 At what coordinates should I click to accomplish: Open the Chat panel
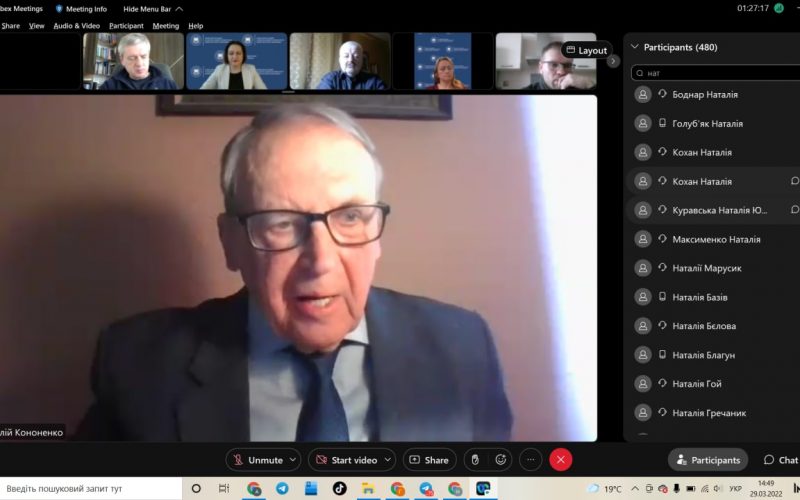click(x=780, y=460)
